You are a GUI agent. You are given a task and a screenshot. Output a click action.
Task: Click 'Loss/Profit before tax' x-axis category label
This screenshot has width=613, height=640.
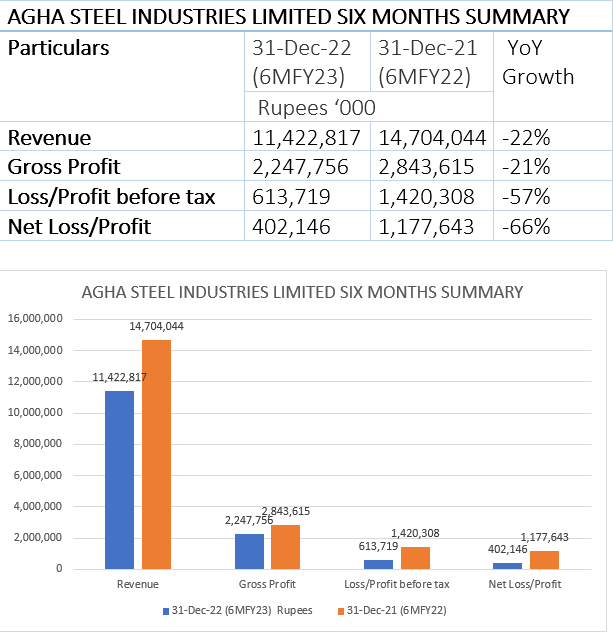397,584
